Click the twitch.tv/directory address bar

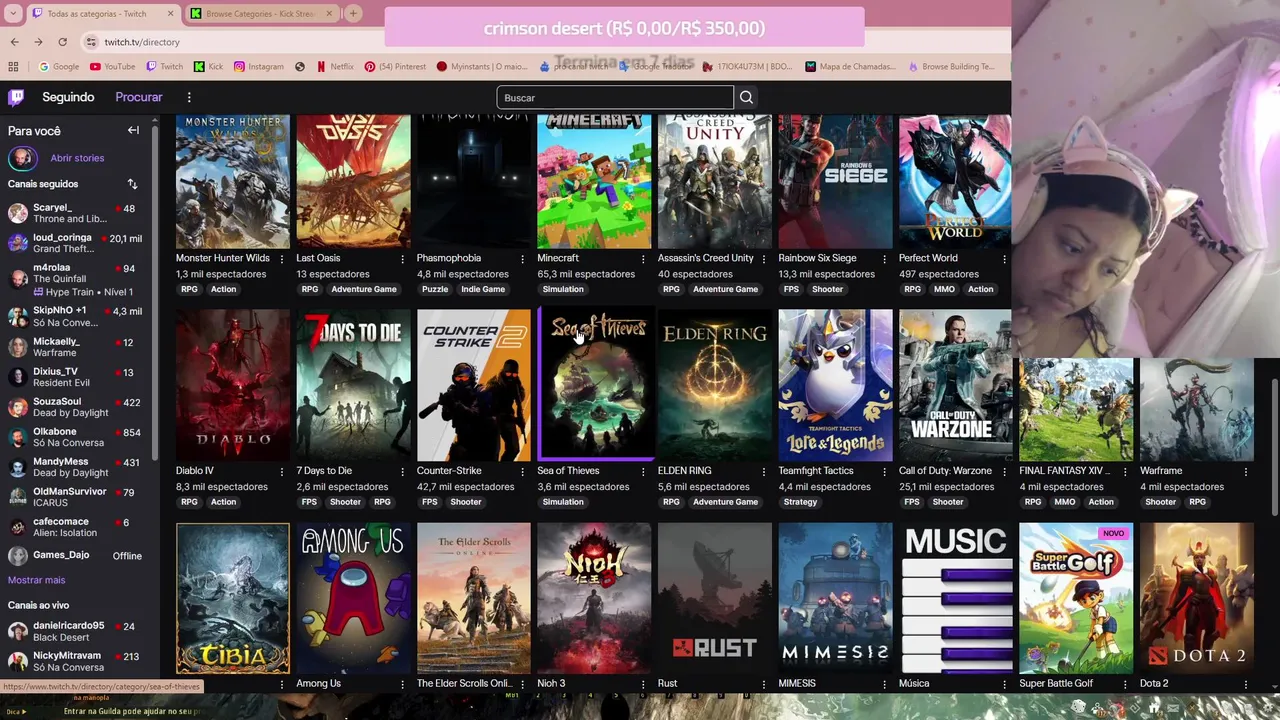[x=142, y=42]
